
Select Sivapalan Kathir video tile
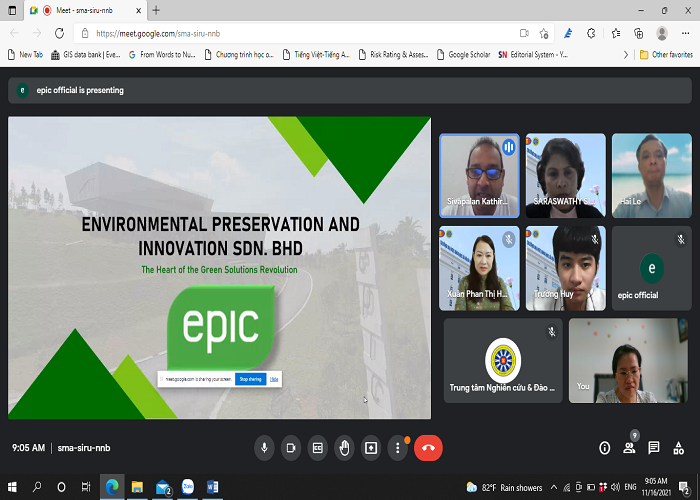(479, 174)
